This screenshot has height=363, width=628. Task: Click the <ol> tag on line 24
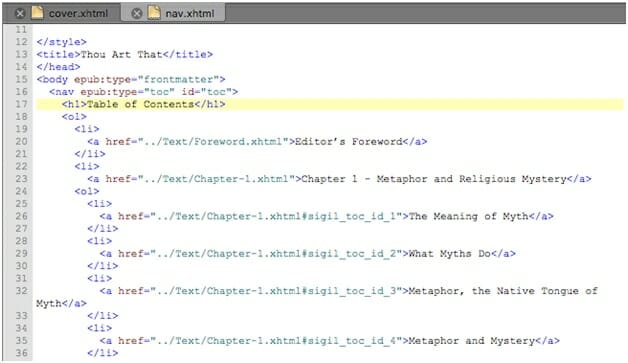click(87, 191)
